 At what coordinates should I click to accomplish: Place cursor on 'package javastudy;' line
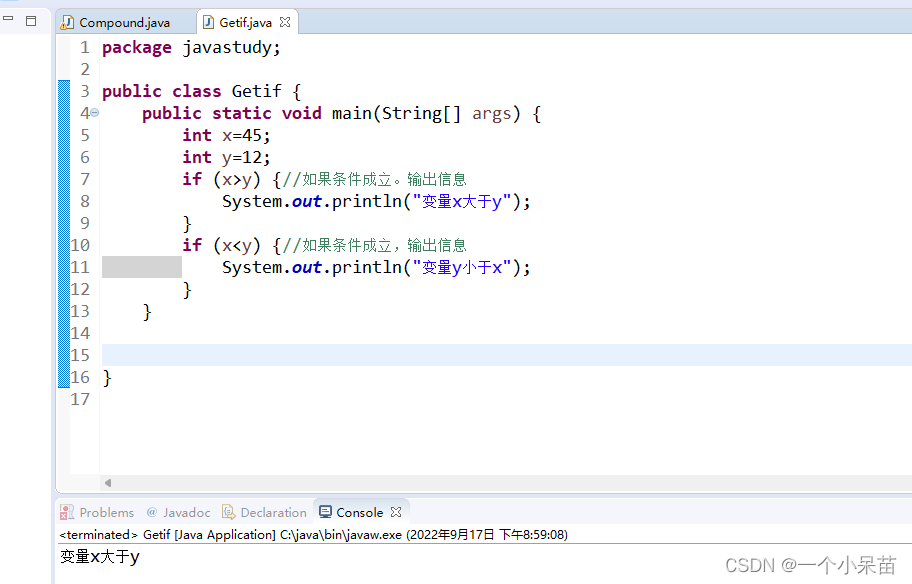point(191,47)
